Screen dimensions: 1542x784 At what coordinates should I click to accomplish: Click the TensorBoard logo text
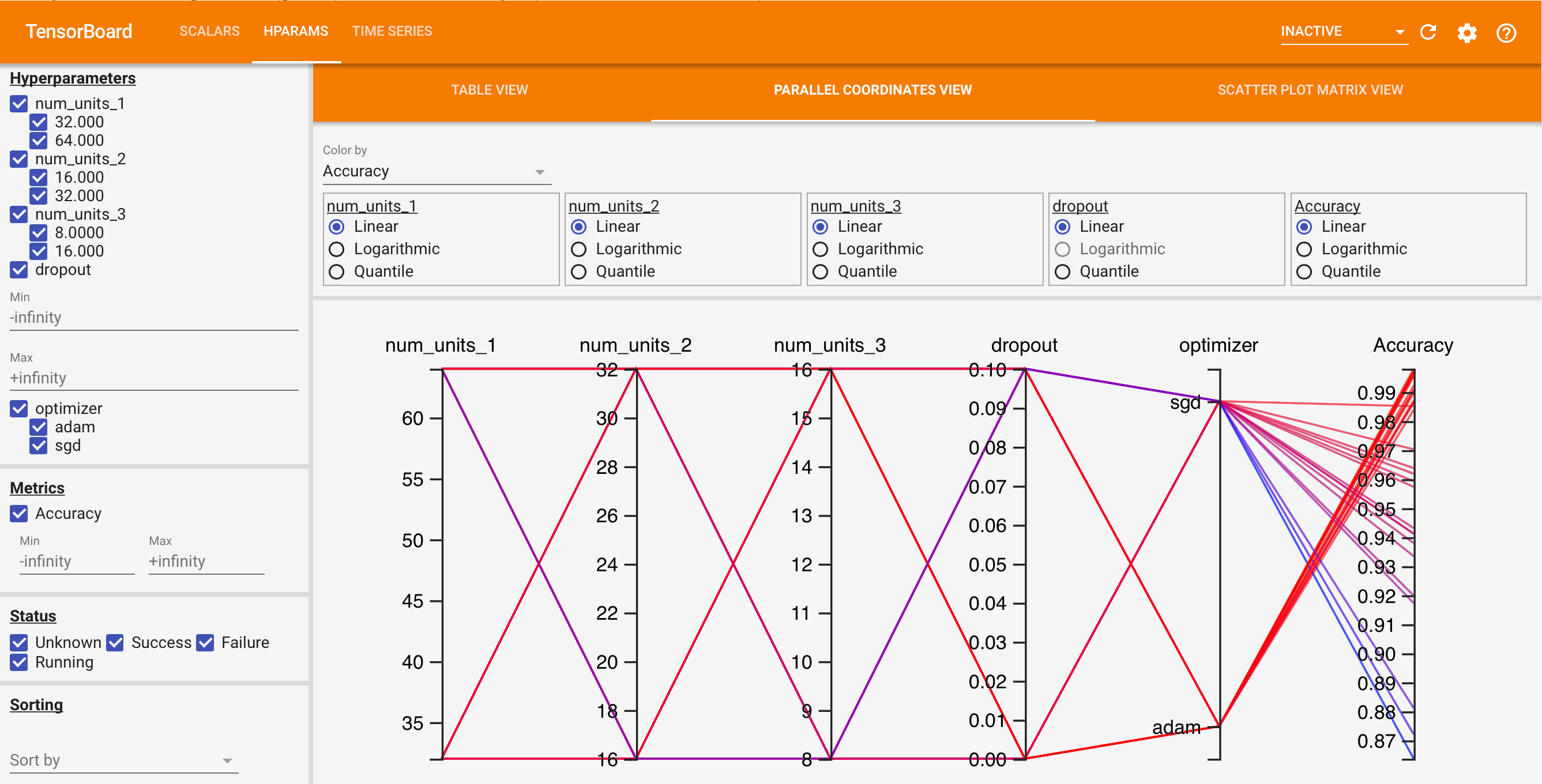click(x=78, y=31)
